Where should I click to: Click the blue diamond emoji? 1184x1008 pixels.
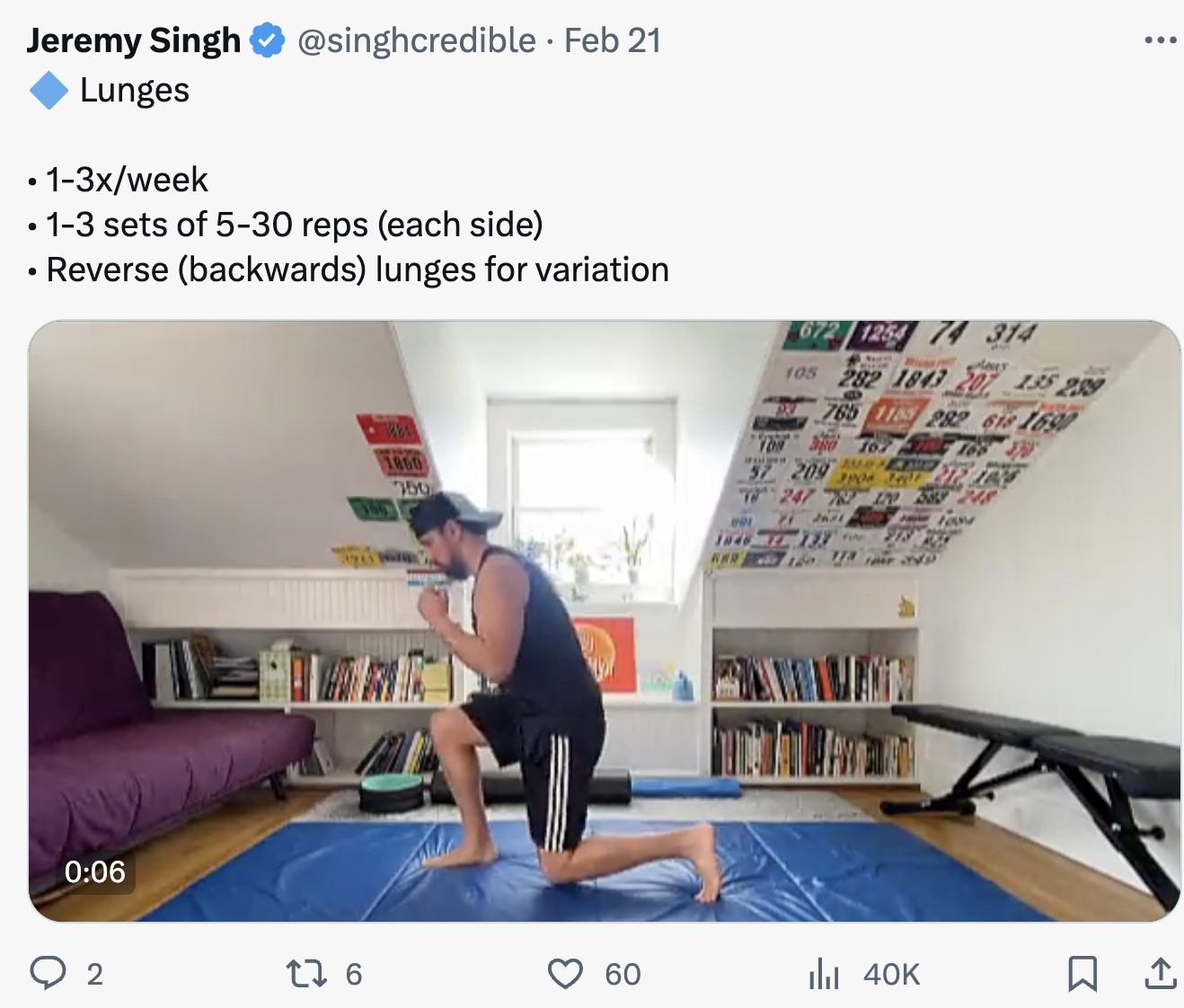coord(49,91)
